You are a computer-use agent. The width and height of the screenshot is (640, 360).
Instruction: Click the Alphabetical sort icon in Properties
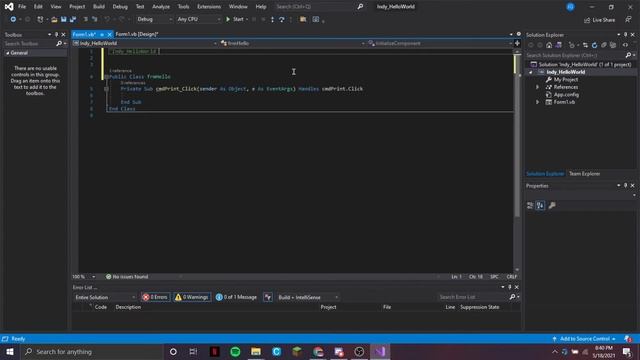[x=540, y=205]
